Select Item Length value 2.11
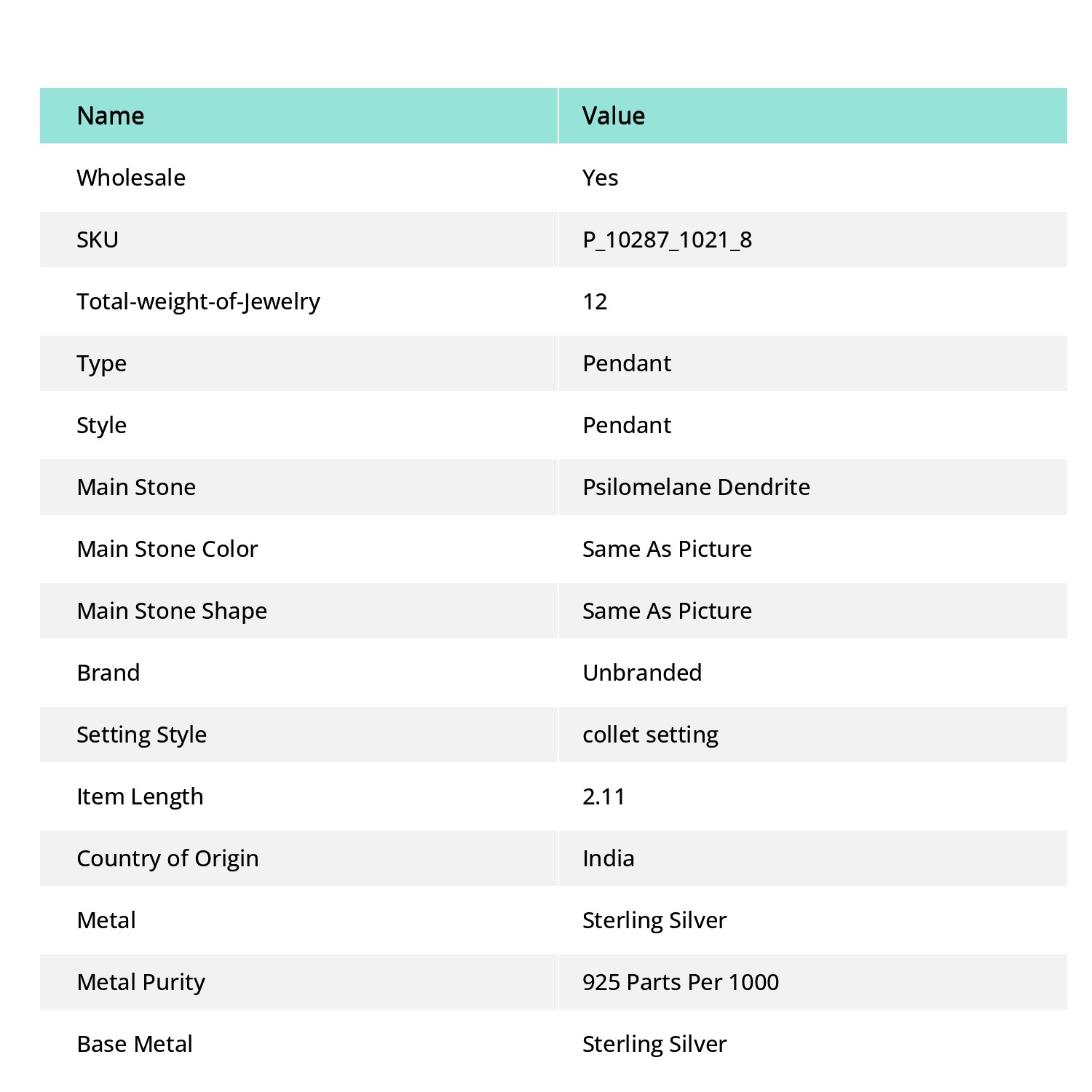The image size is (1092, 1092). tap(604, 796)
